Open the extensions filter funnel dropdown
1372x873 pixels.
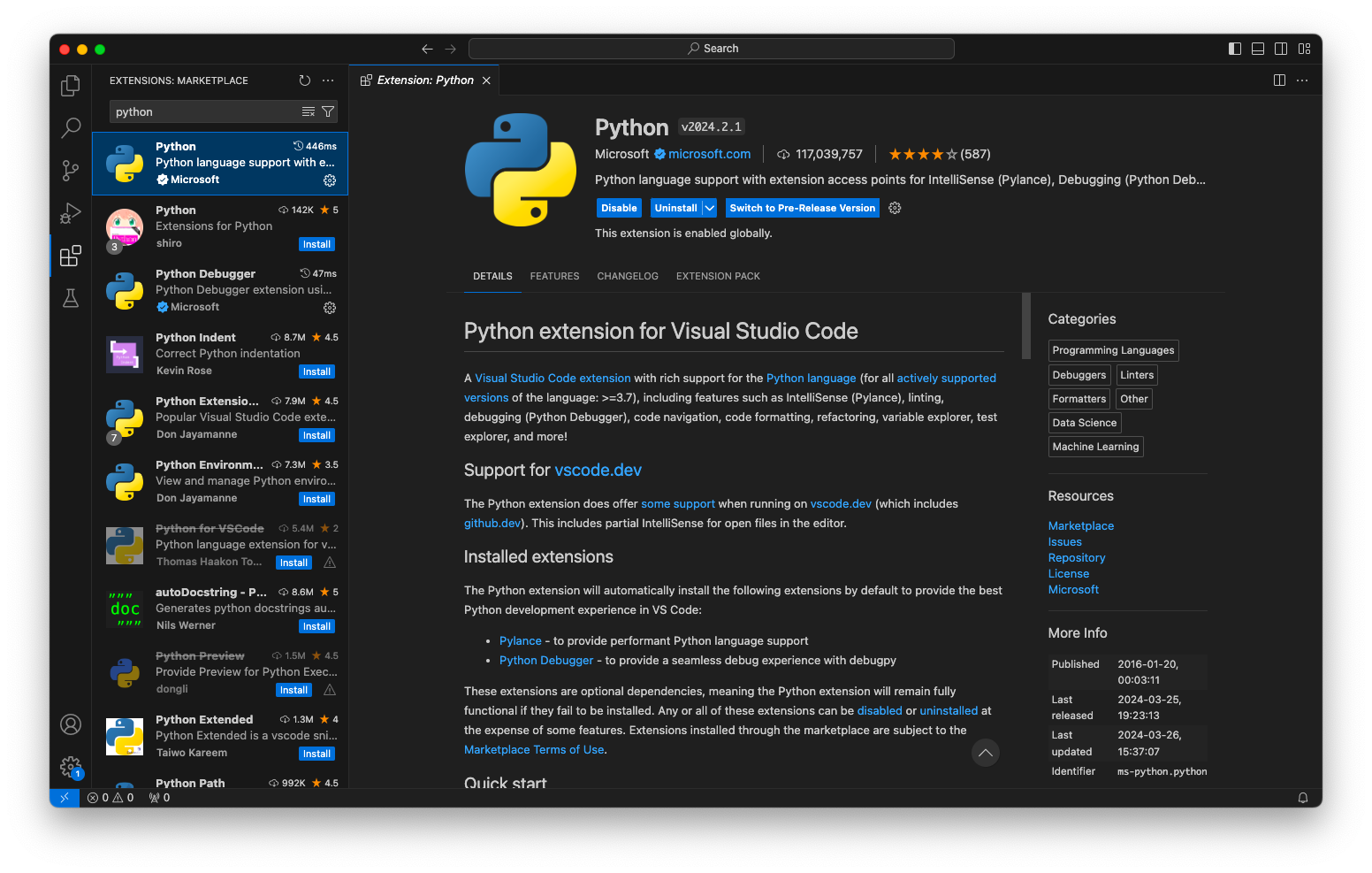coord(328,111)
